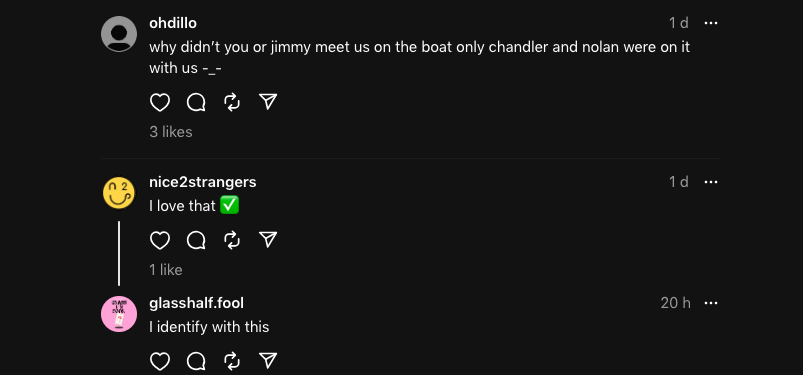Like ohdillo's comment with the heart icon
Screen dimensions: 803x375
[160, 102]
